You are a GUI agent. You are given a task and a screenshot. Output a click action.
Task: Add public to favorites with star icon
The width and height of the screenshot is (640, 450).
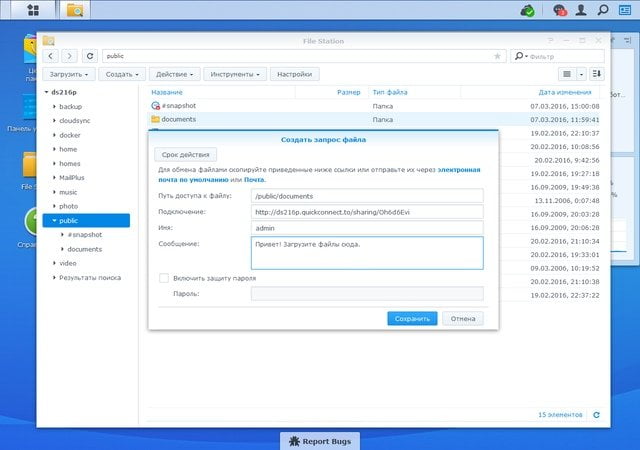click(497, 56)
